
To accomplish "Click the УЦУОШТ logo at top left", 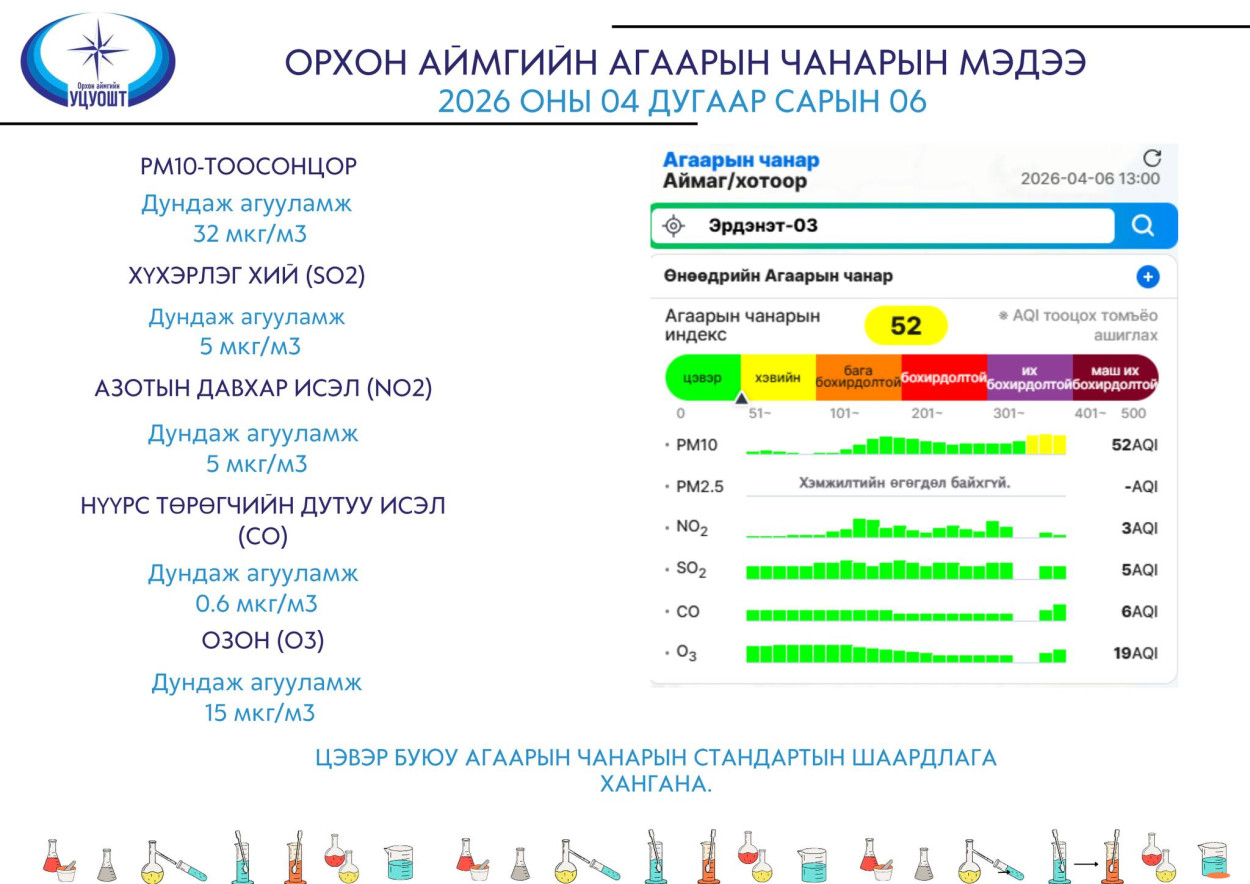I will tap(98, 61).
